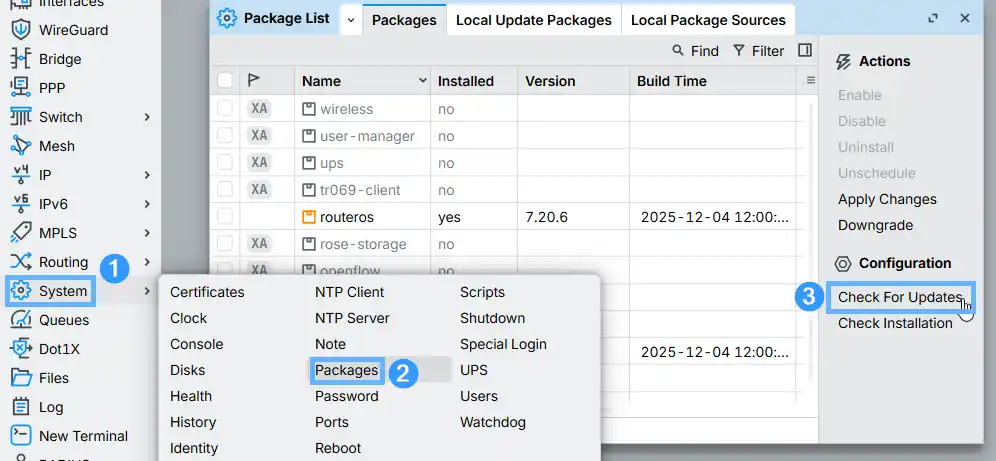Open the table columns menu icon

(811, 81)
